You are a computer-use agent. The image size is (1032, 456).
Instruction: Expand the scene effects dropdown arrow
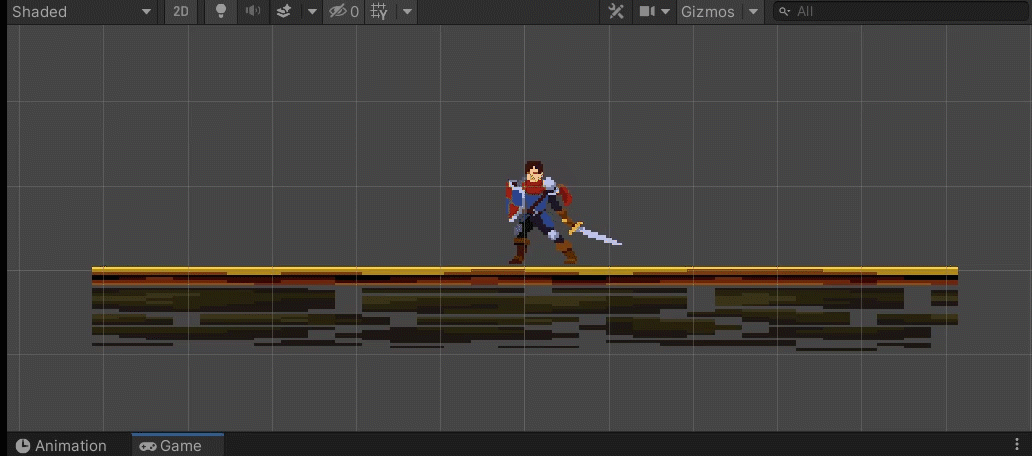pyautogui.click(x=312, y=12)
